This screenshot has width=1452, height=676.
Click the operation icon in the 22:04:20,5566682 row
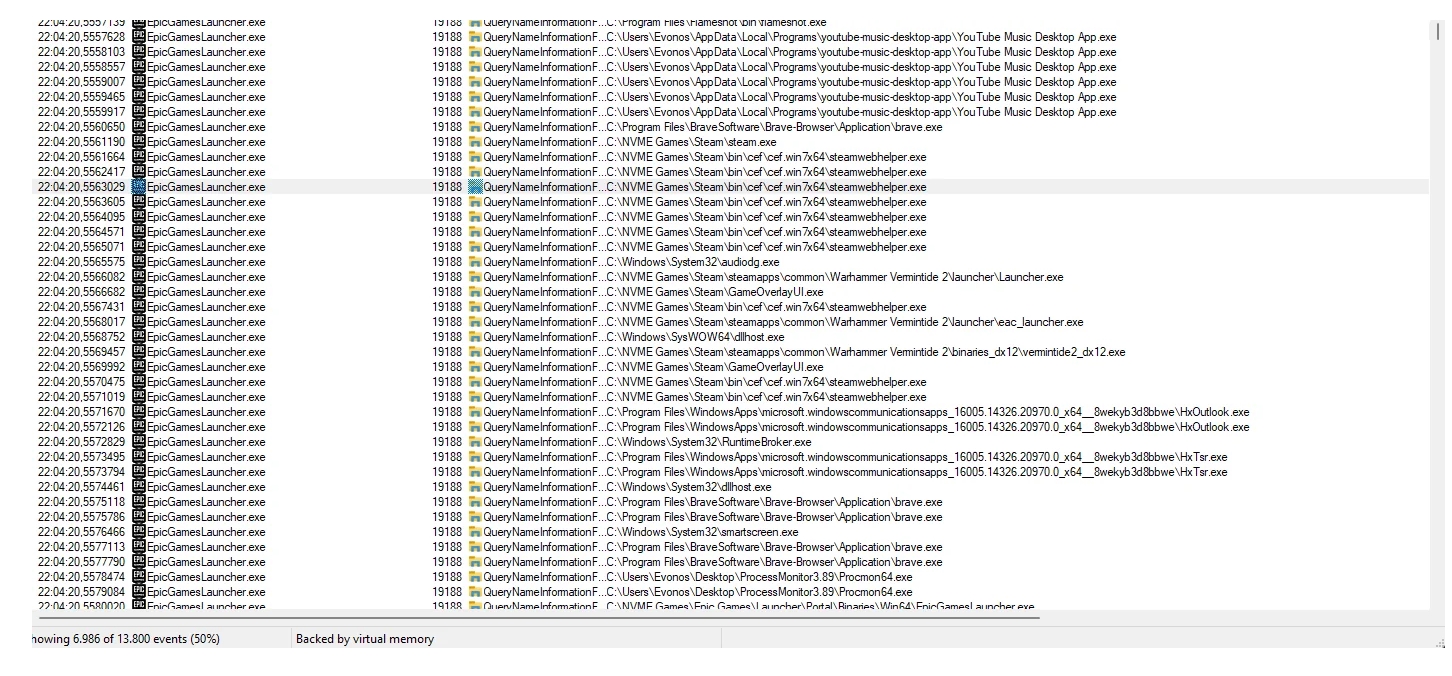pos(475,292)
